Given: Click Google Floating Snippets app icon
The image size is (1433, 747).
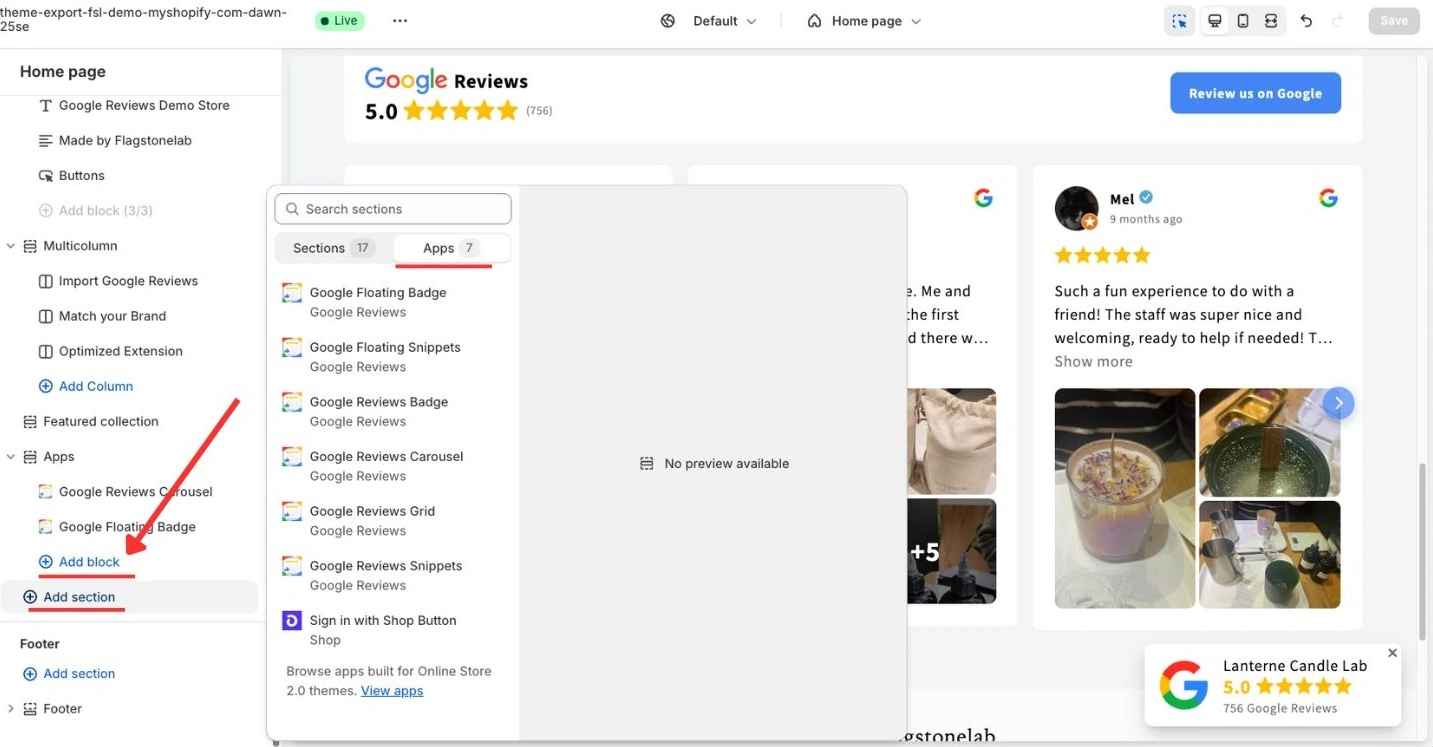Looking at the screenshot, I should point(292,348).
